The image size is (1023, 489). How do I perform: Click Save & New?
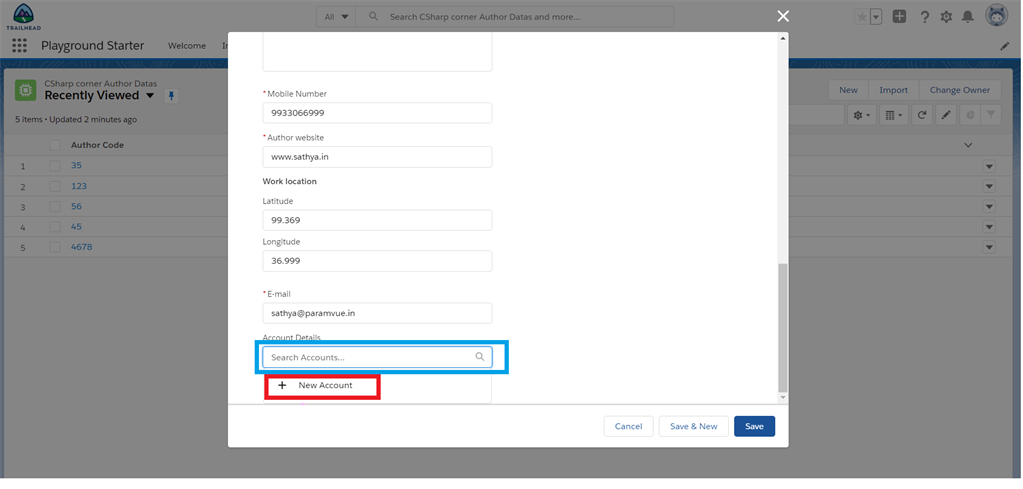694,426
